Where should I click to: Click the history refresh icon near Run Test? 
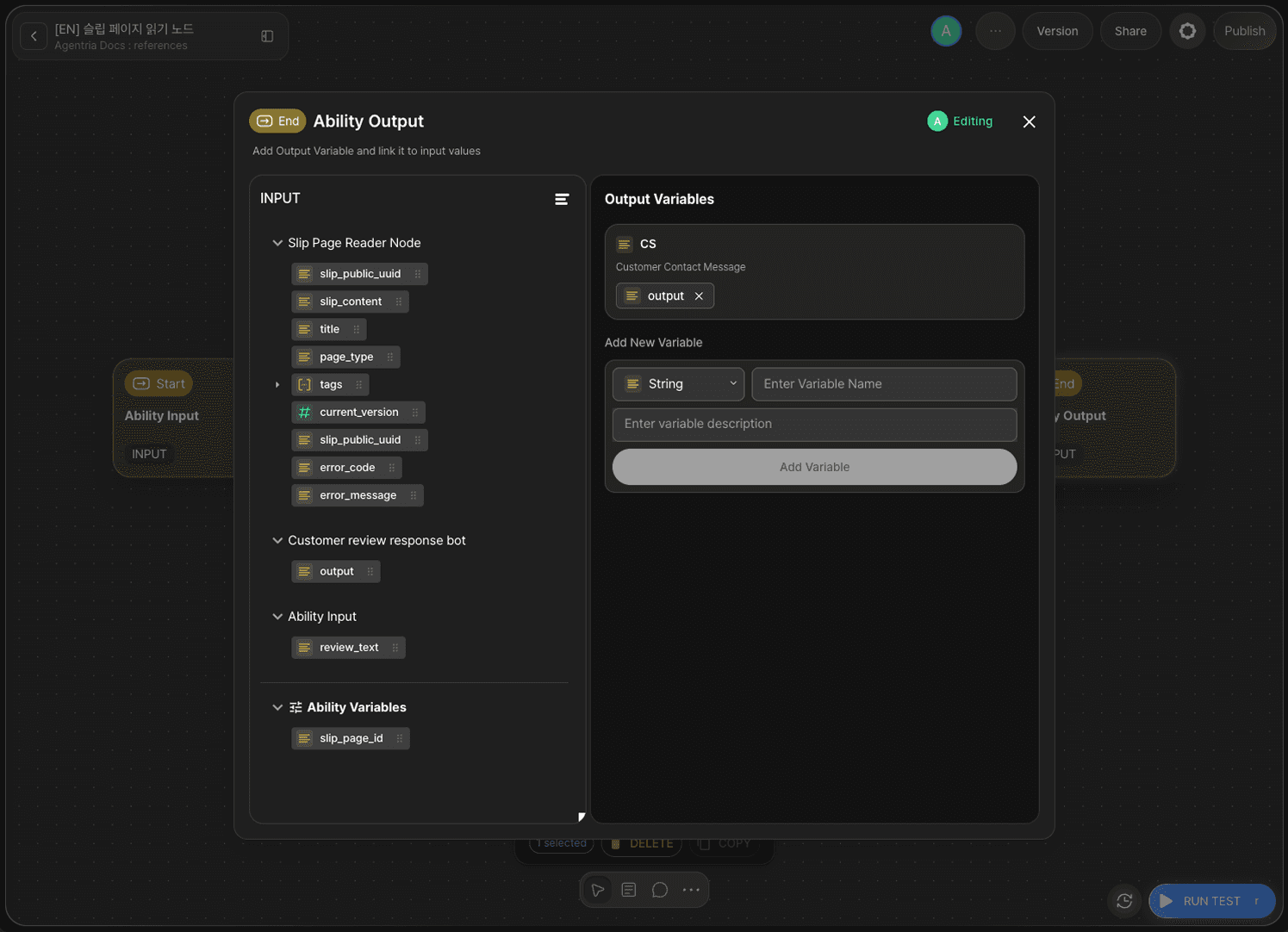(x=1124, y=901)
